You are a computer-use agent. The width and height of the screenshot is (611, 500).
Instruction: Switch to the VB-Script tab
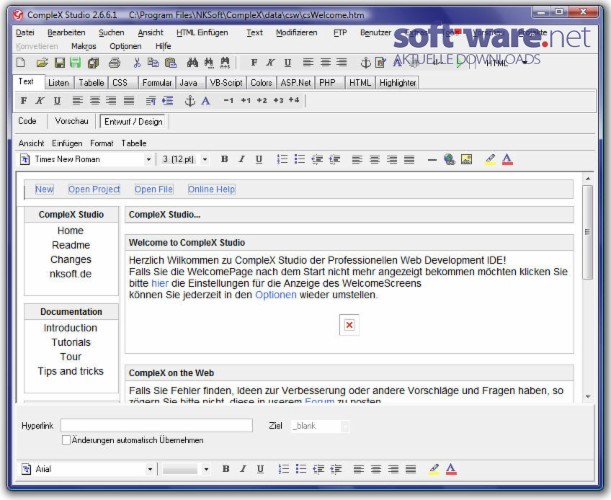pyautogui.click(x=226, y=83)
